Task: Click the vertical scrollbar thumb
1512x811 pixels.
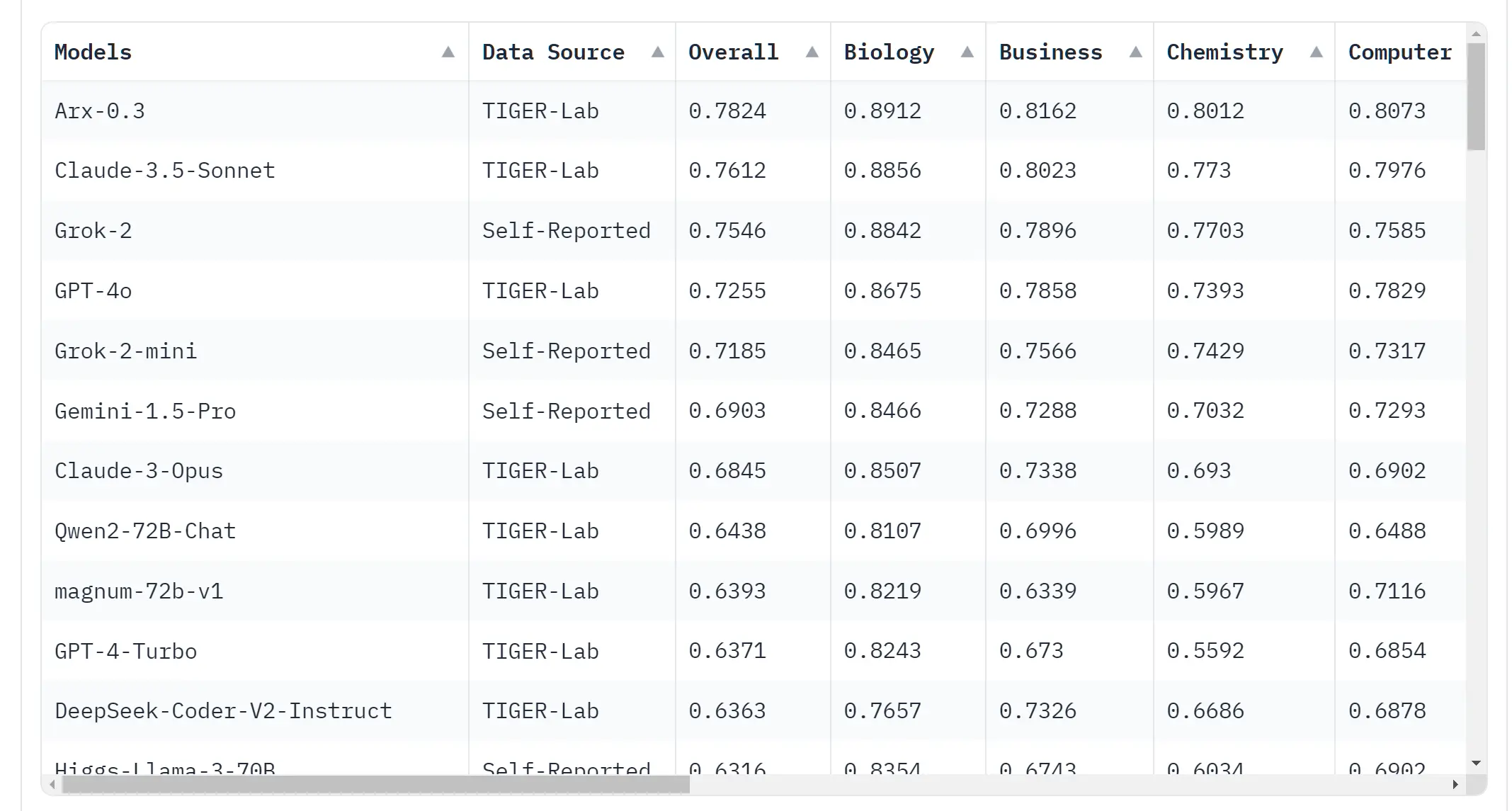Action: coord(1476,97)
